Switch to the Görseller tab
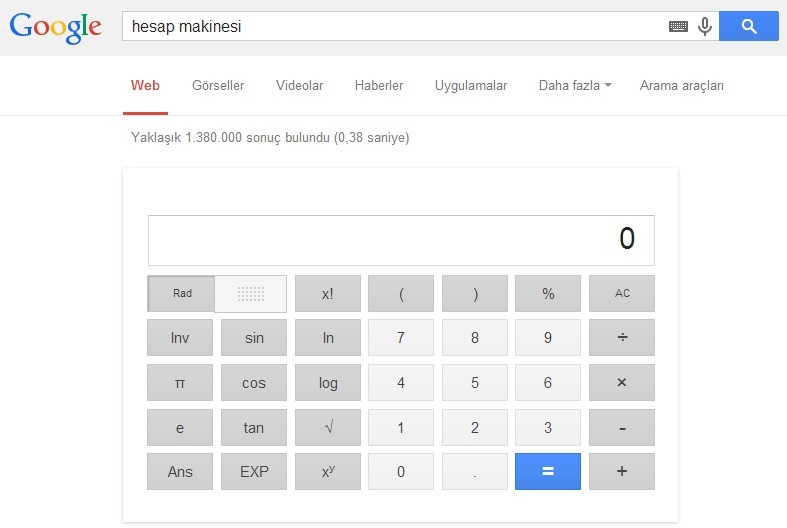This screenshot has width=787, height=528. 218,85
